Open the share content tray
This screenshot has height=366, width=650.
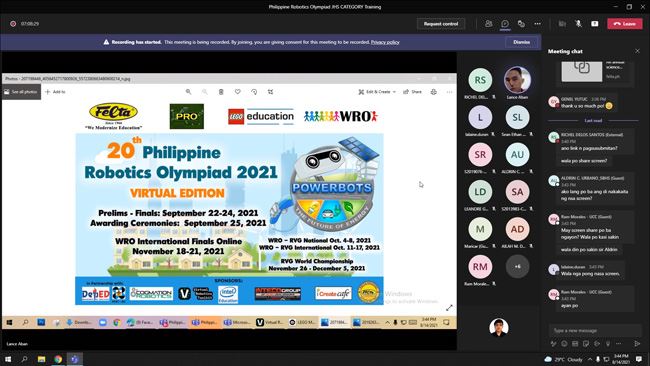click(594, 24)
